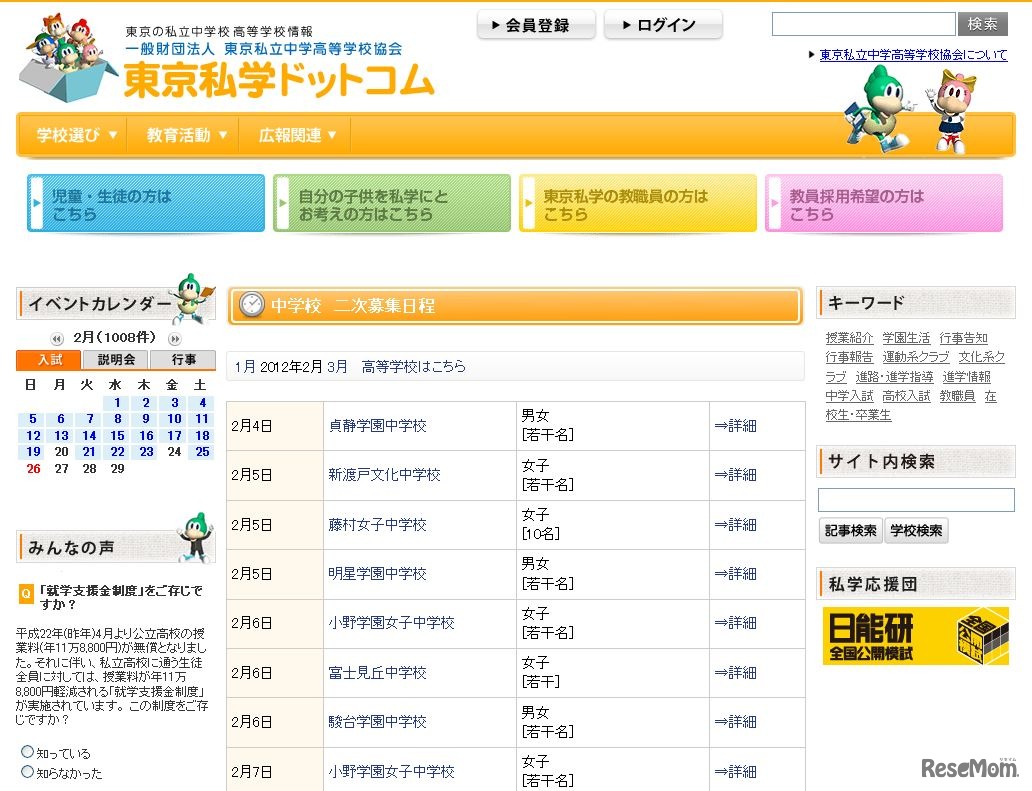The image size is (1032, 791).
Task: Click the 高校入試 keyword
Action: point(906,396)
